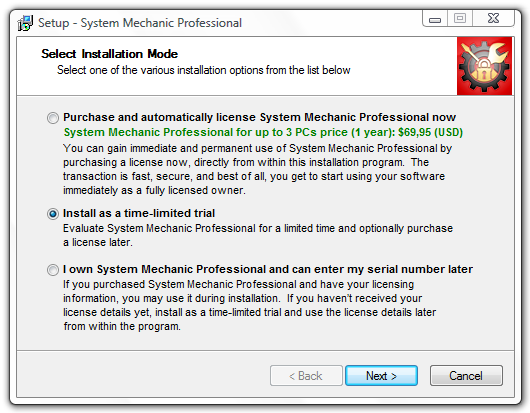Click the Cancel button
This screenshot has height=413, width=530.
point(466,375)
